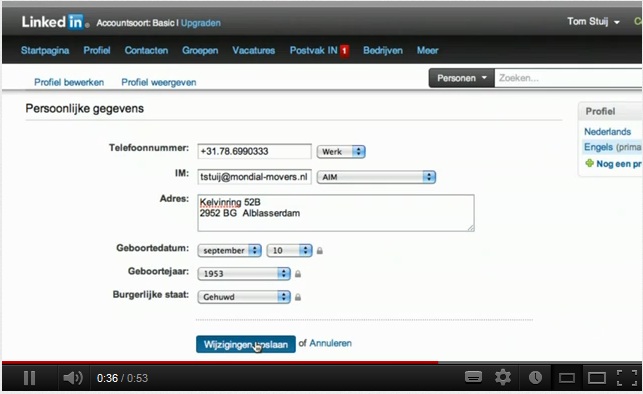Click Wijzigingen opslaan button
The width and height of the screenshot is (643, 394).
pos(246,344)
